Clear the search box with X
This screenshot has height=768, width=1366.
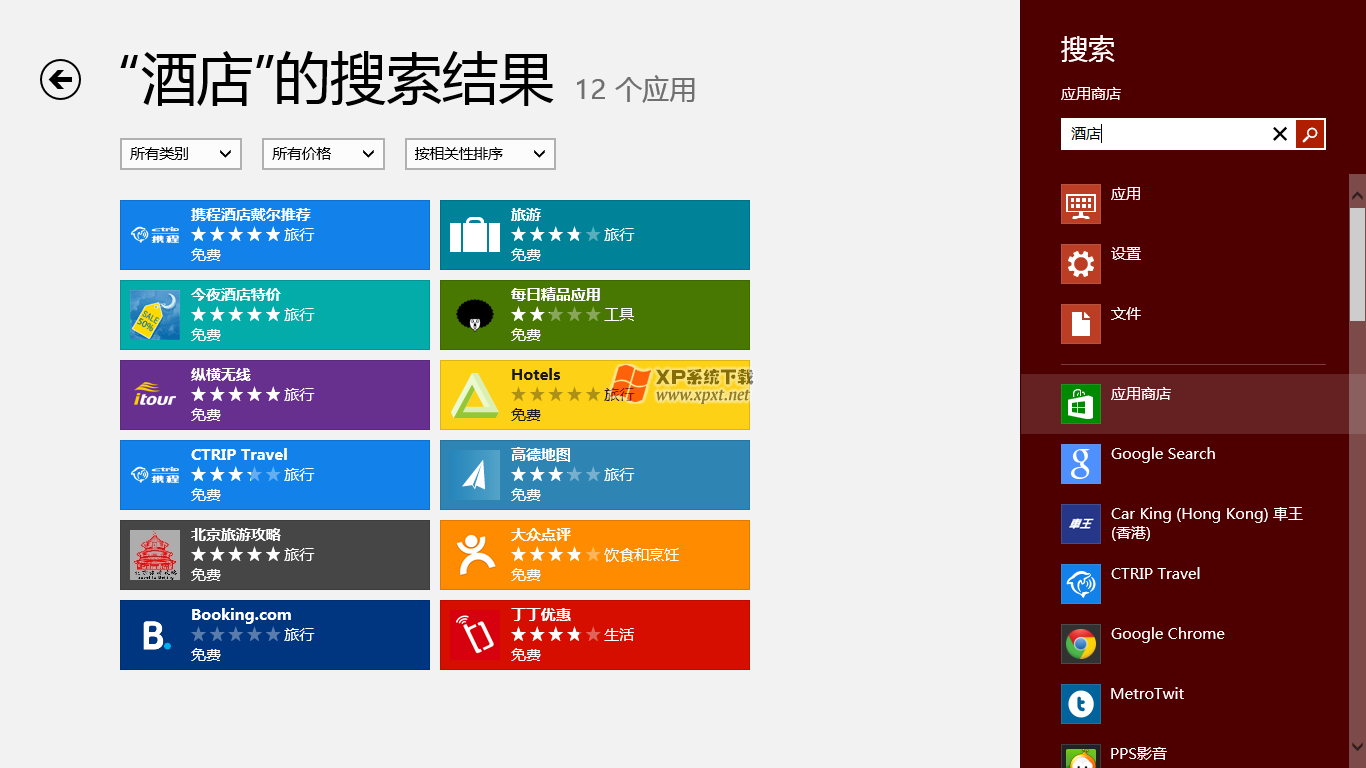point(1279,134)
